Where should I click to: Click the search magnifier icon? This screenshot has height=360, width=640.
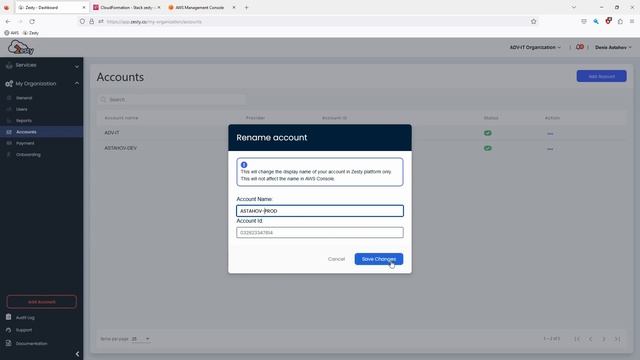(x=103, y=100)
